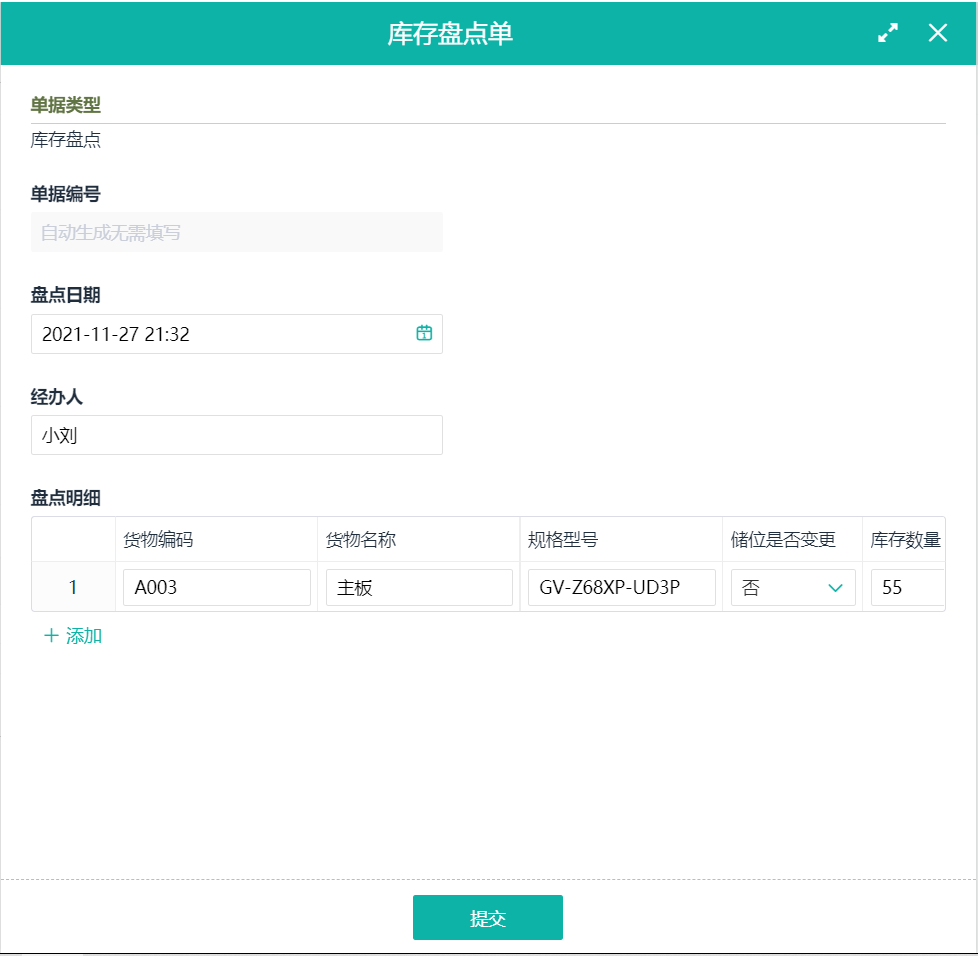Expand the 库存盘点单 dialog to fullscreen
Image resolution: width=978 pixels, height=956 pixels.
pyautogui.click(x=887, y=33)
